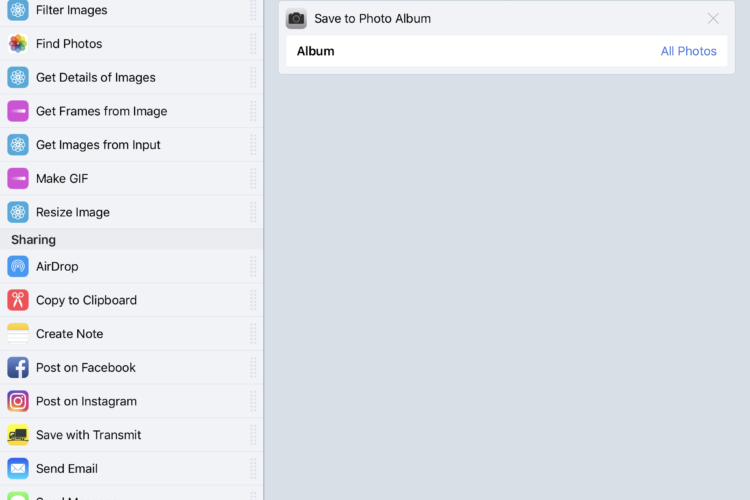Select the Post on Facebook icon

18,367
